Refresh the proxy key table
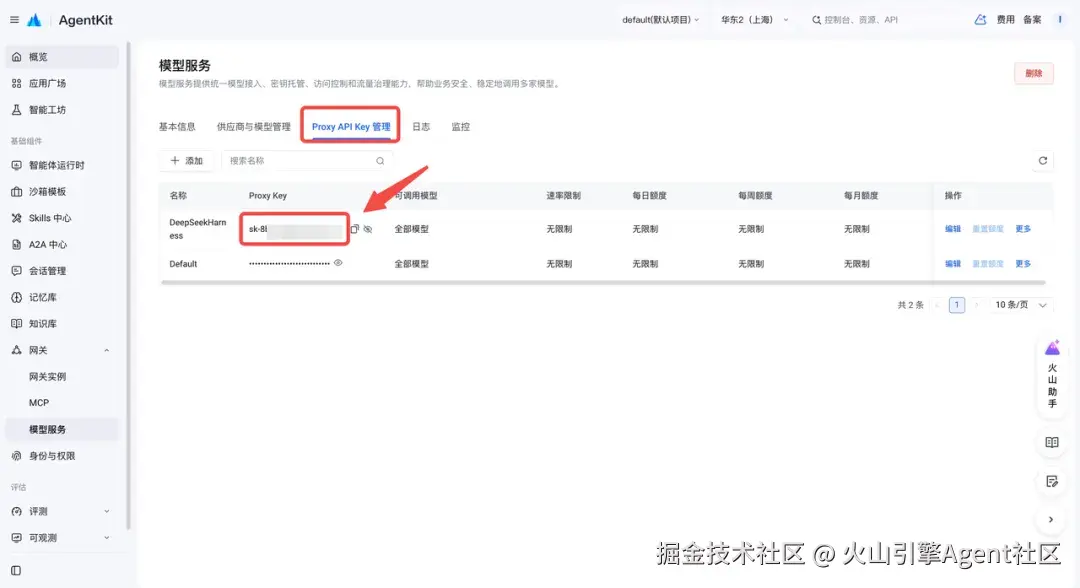Image resolution: width=1080 pixels, height=588 pixels. pyautogui.click(x=1043, y=160)
